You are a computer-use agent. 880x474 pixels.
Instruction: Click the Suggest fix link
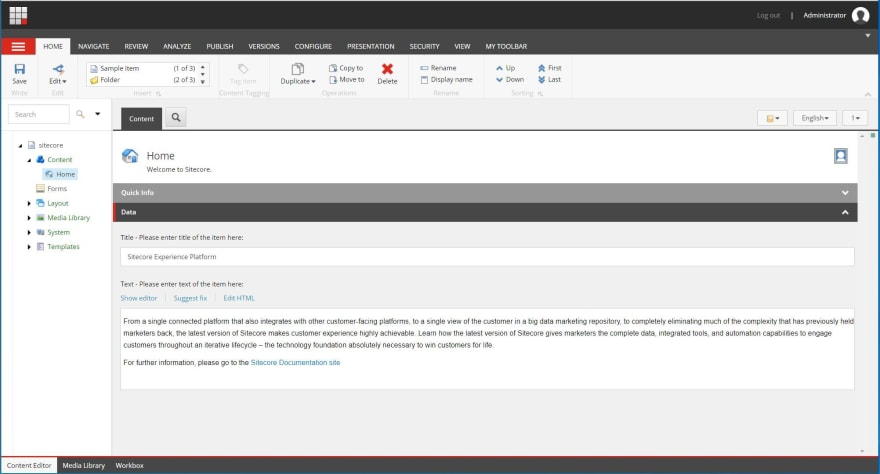[x=190, y=298]
